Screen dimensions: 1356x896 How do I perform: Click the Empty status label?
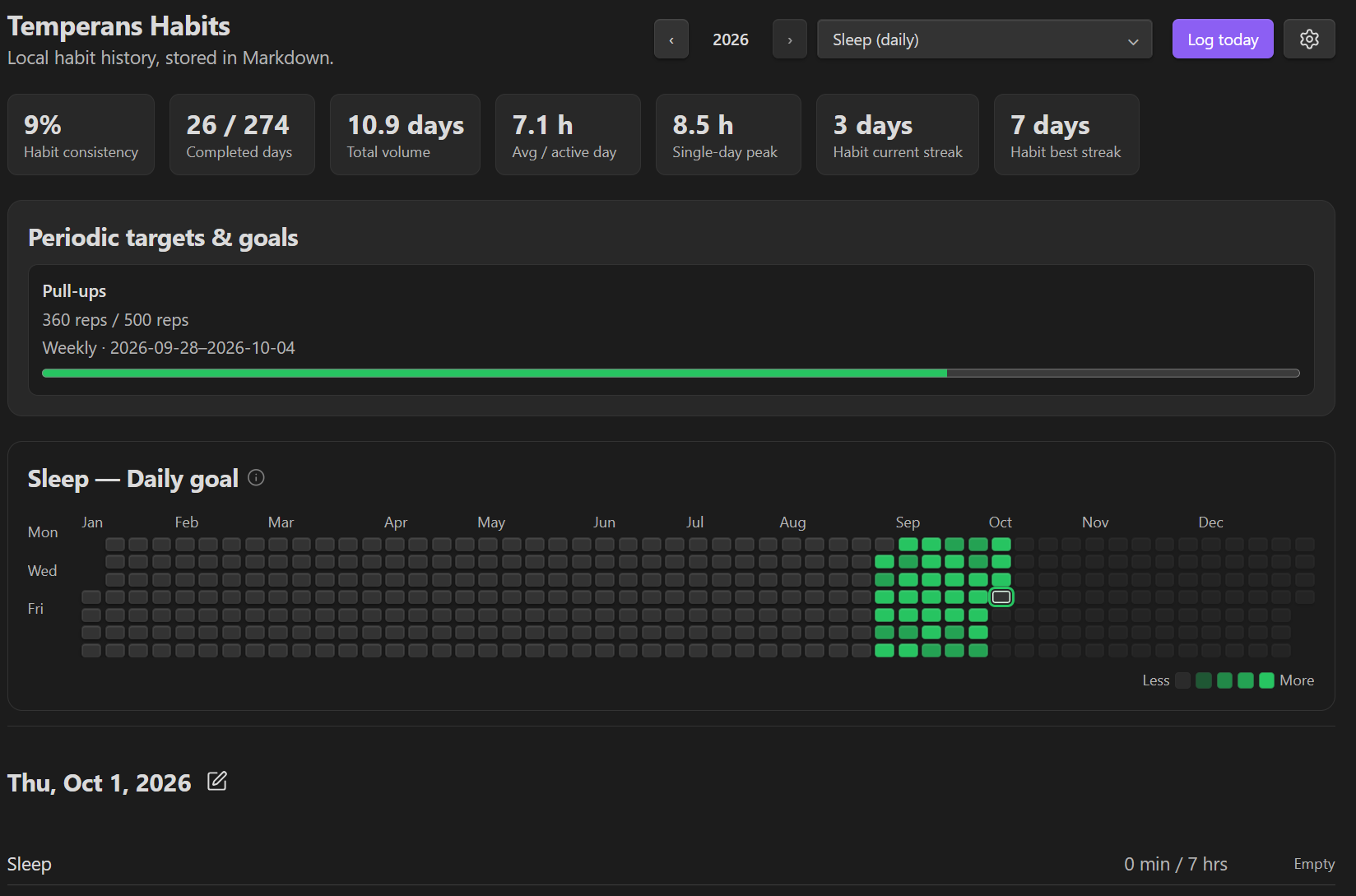[x=1314, y=864]
